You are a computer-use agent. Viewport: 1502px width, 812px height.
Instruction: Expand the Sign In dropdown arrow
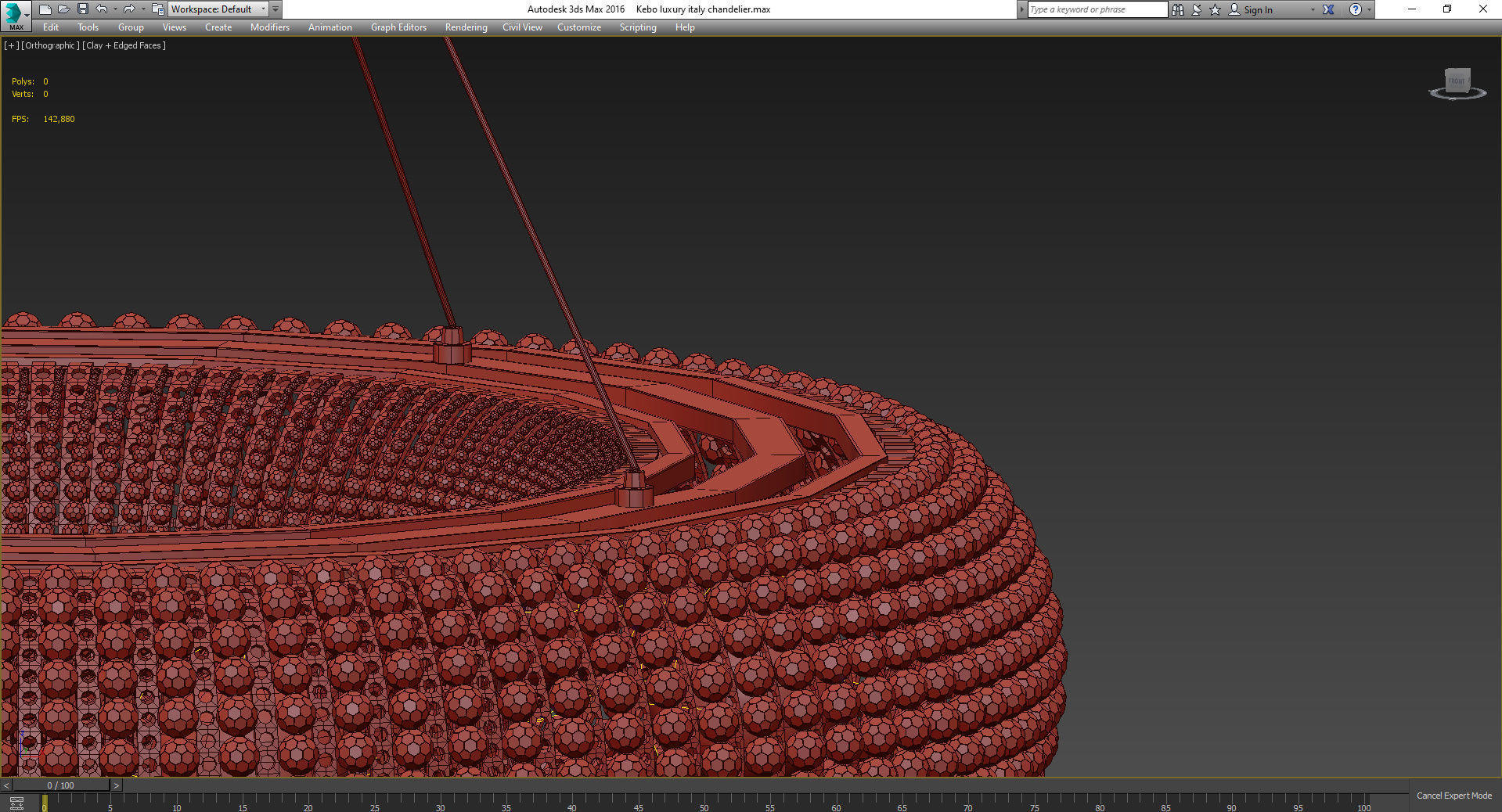[x=1313, y=9]
